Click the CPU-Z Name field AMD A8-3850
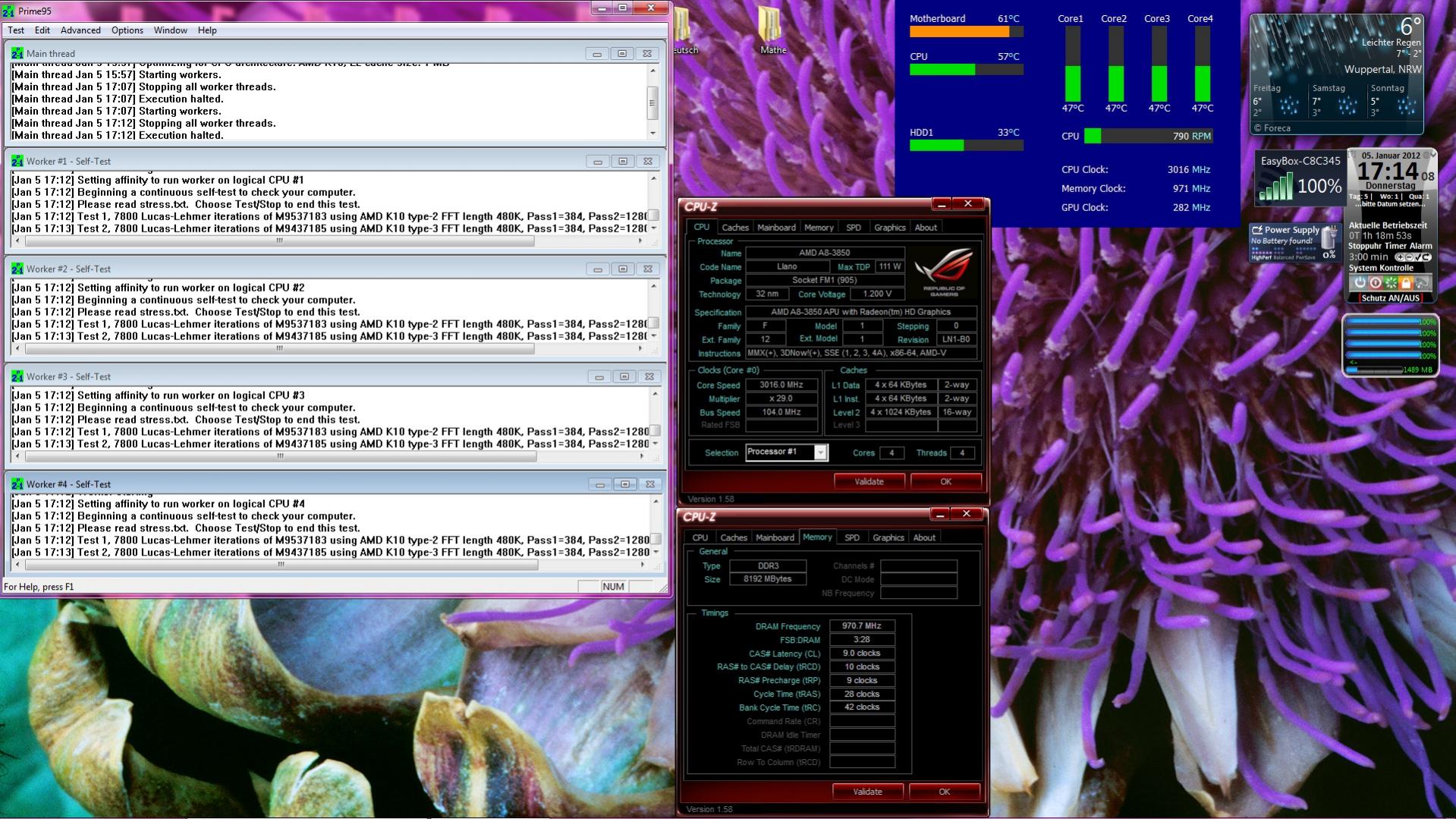Viewport: 1456px width, 819px height. click(825, 253)
